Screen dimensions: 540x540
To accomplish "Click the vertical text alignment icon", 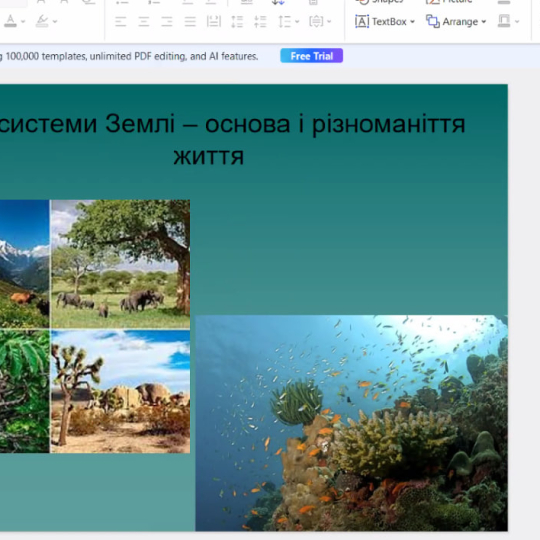I will coord(316,22).
